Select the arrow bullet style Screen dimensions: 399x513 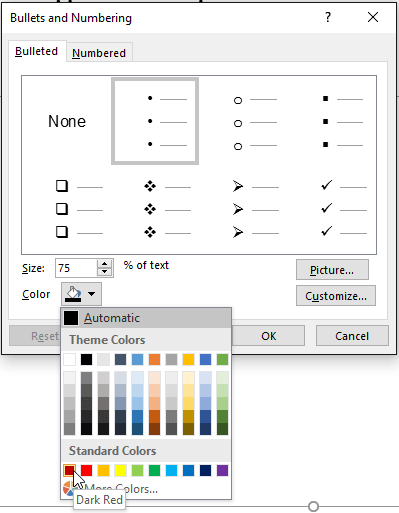point(244,209)
